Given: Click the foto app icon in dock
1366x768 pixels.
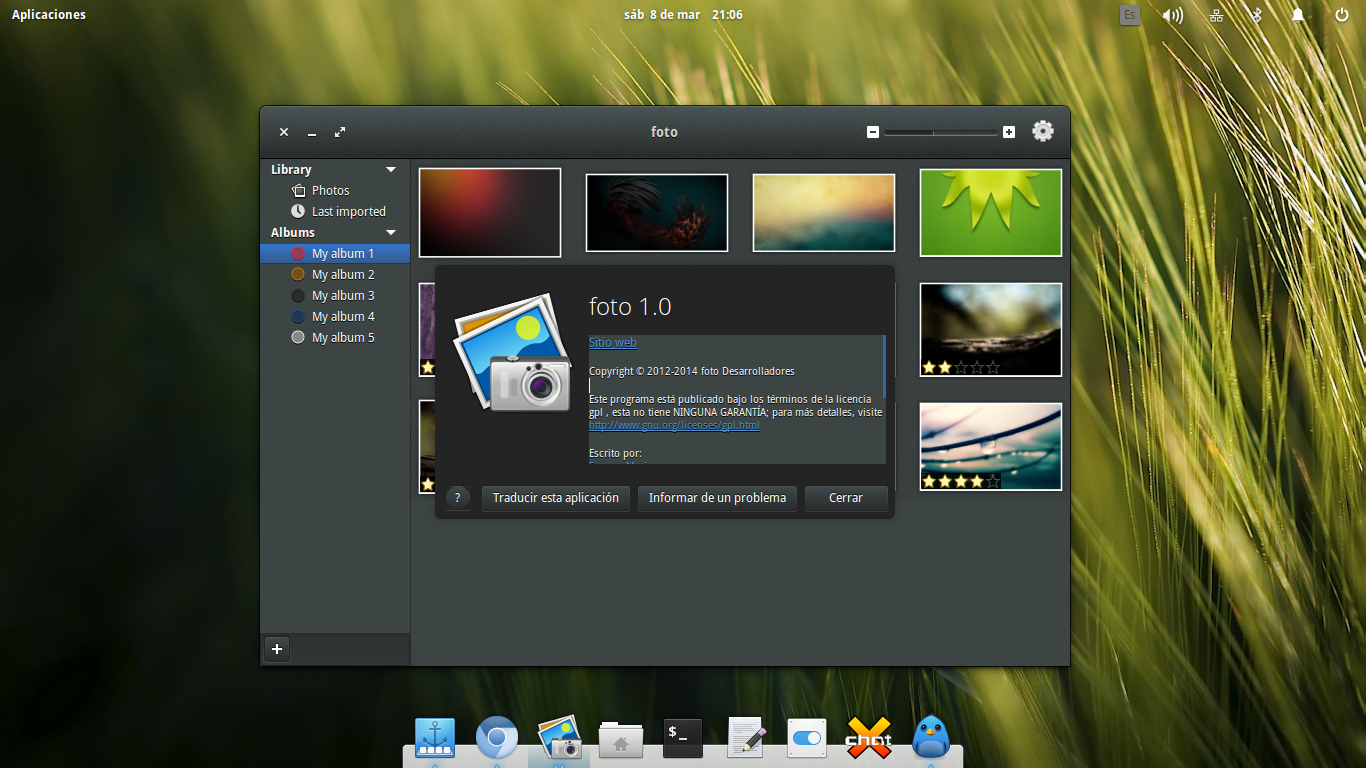Looking at the screenshot, I should point(559,738).
